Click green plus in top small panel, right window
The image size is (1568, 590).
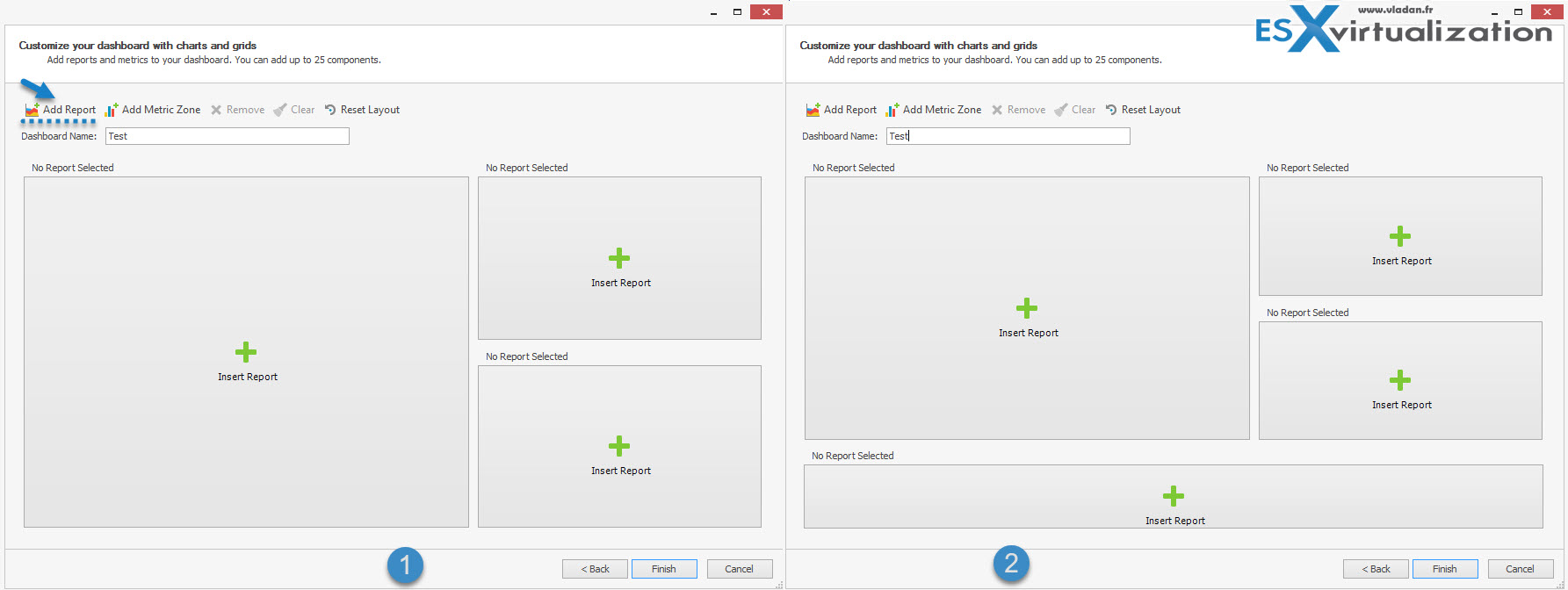click(1400, 236)
